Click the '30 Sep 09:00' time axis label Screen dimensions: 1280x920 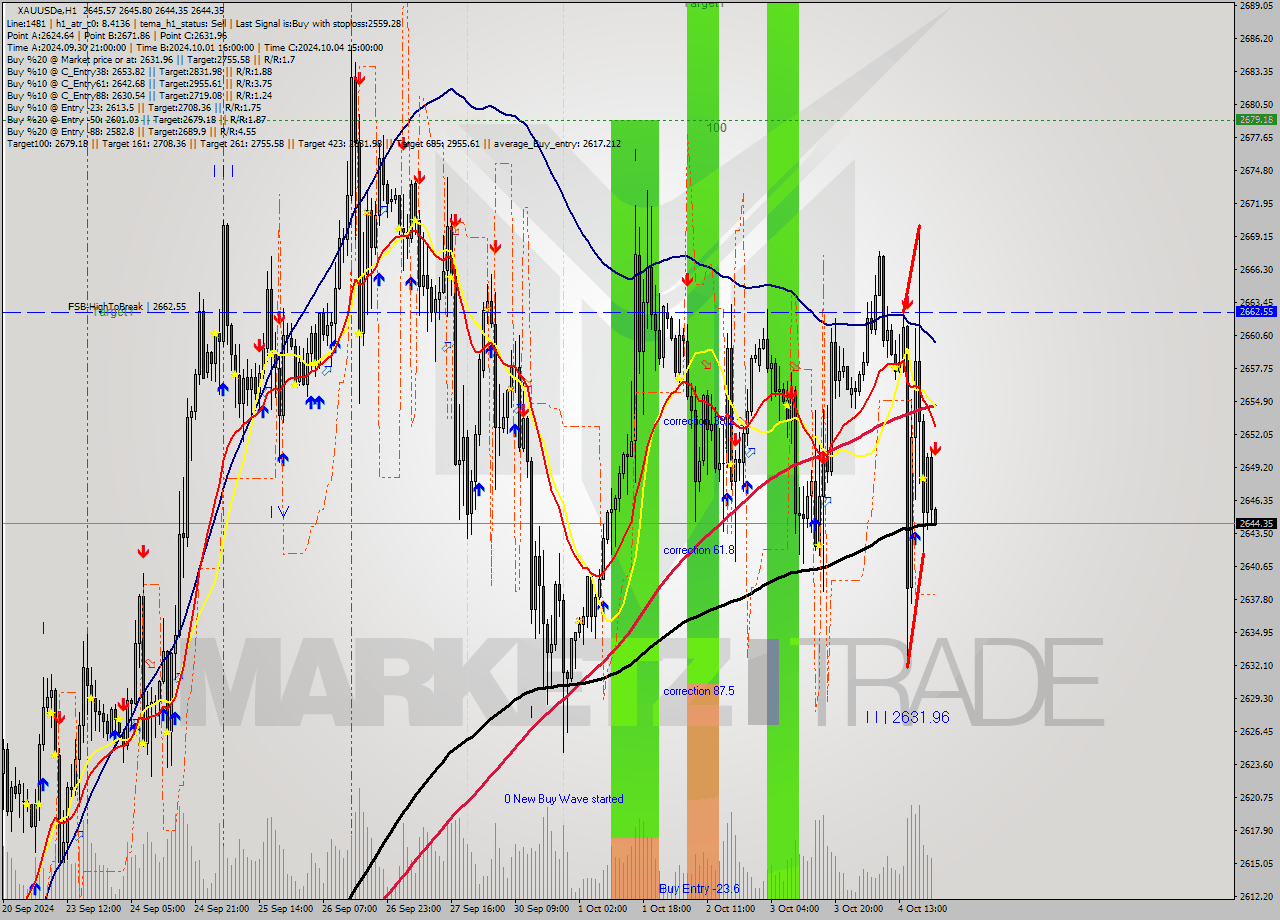tap(542, 909)
